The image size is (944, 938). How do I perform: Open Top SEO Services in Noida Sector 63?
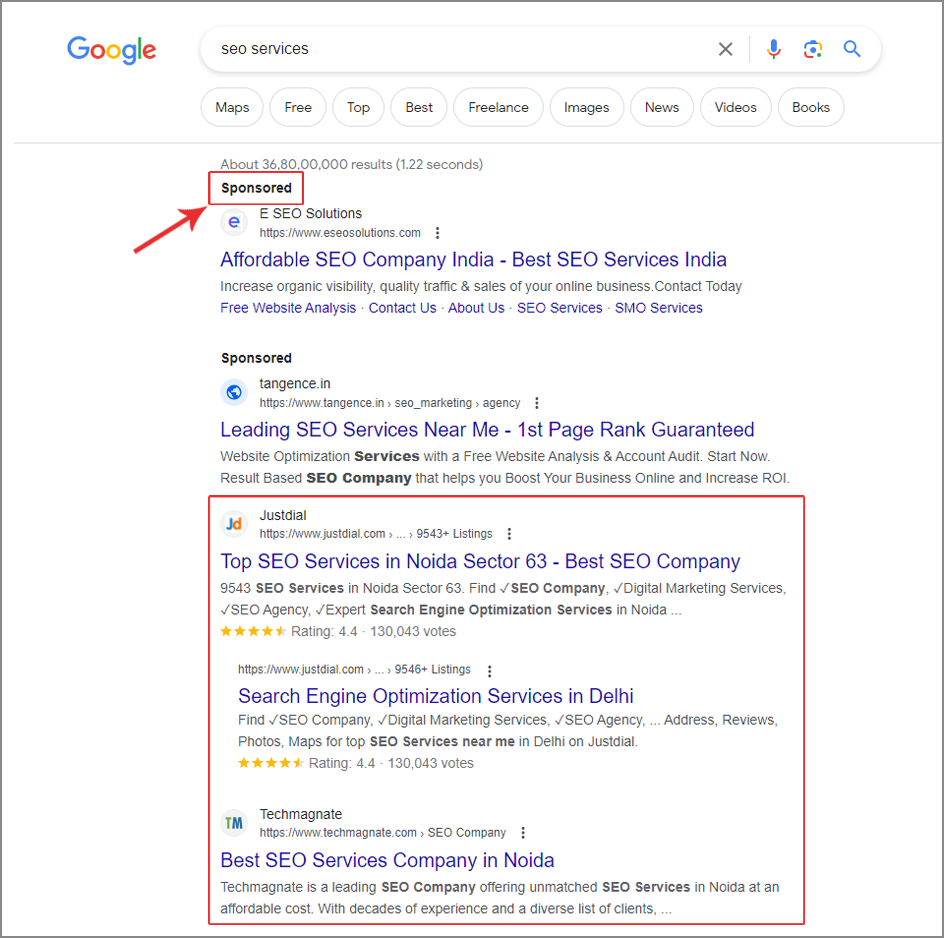tap(480, 561)
